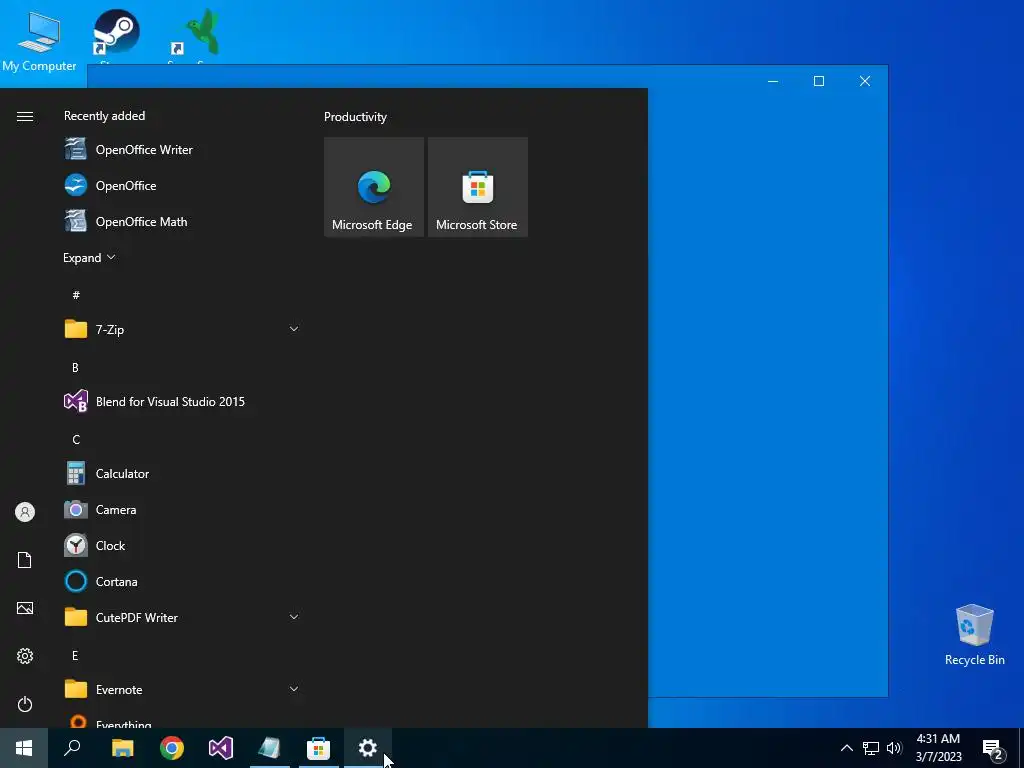Select the Steam desktop shortcut
The height and width of the screenshot is (768, 1024).
pos(116,34)
